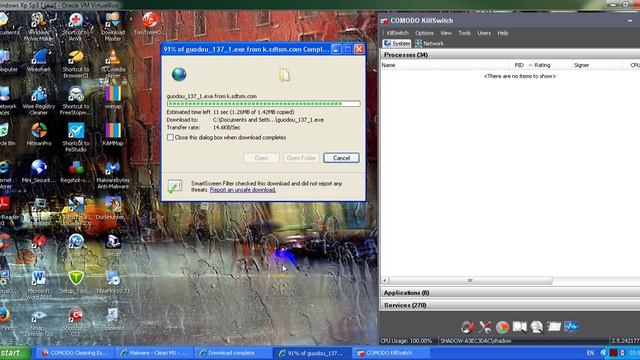Click the green download progress bar
This screenshot has height=360, width=640.
tap(264, 104)
